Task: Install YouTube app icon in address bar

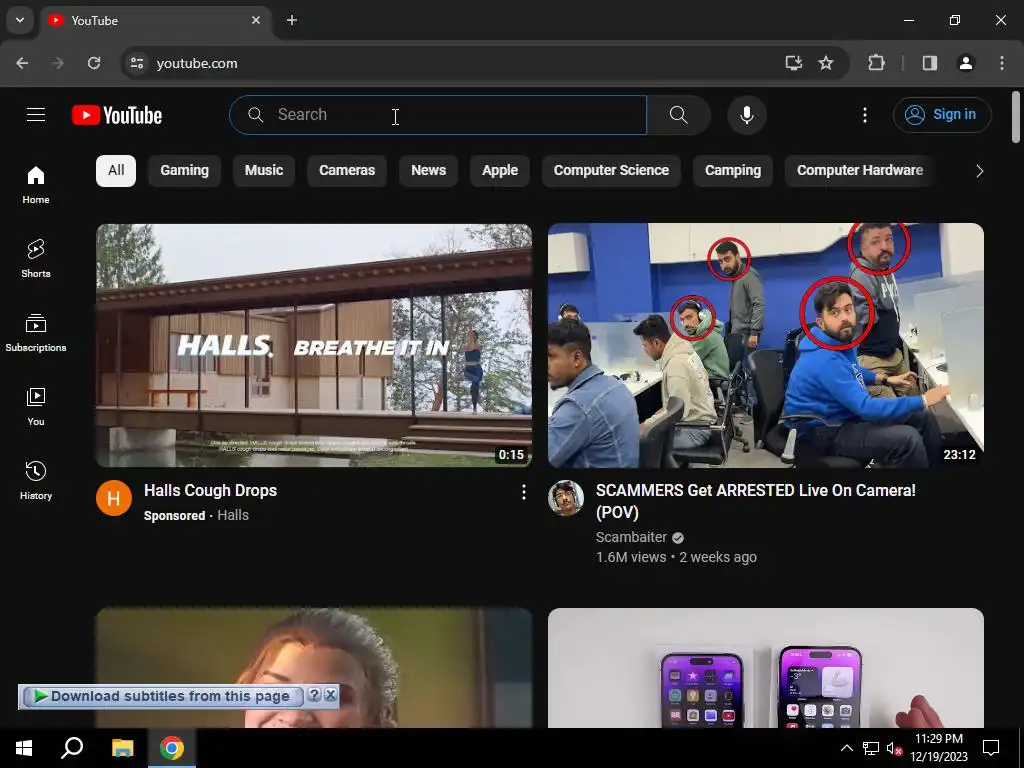Action: click(793, 63)
